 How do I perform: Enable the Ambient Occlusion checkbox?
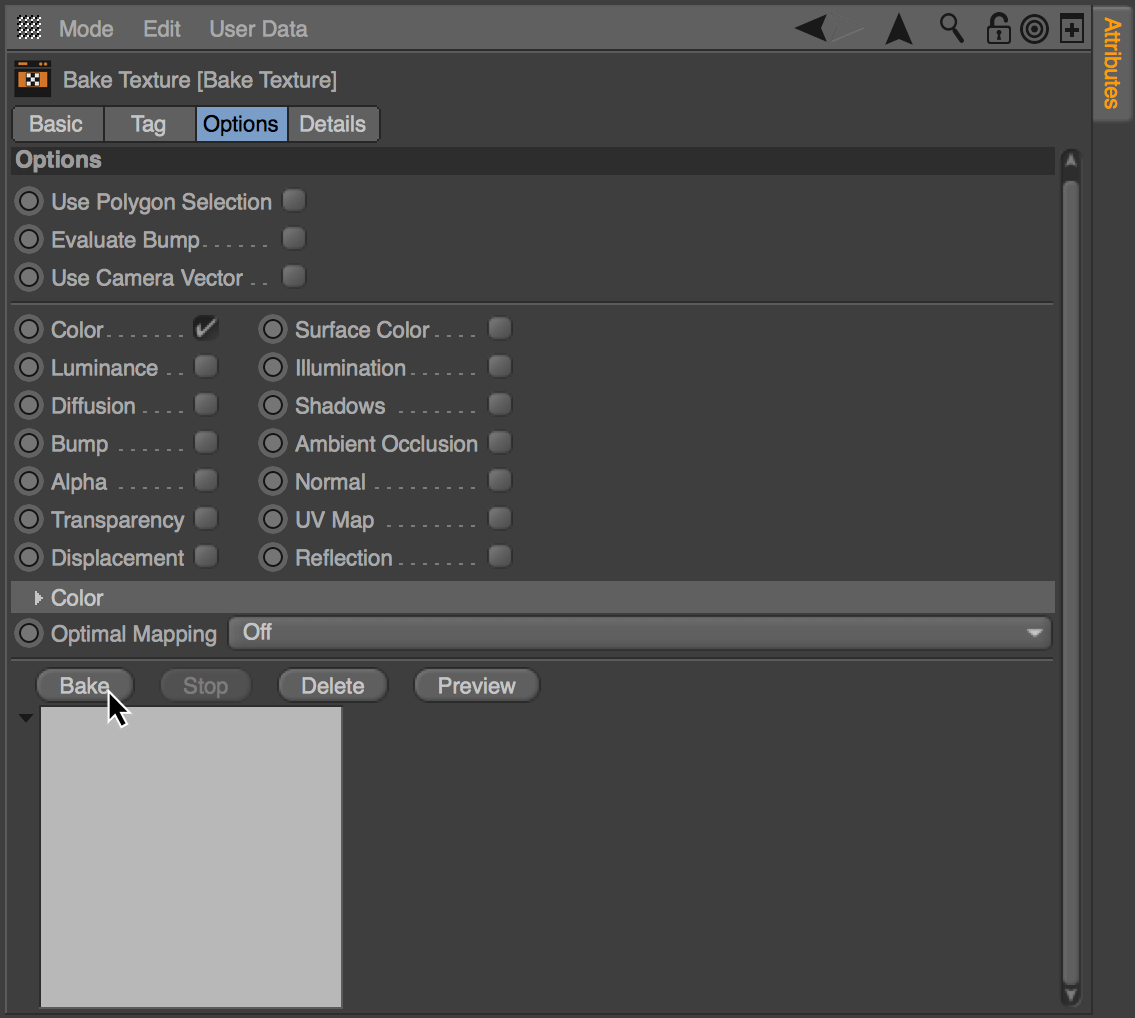500,443
